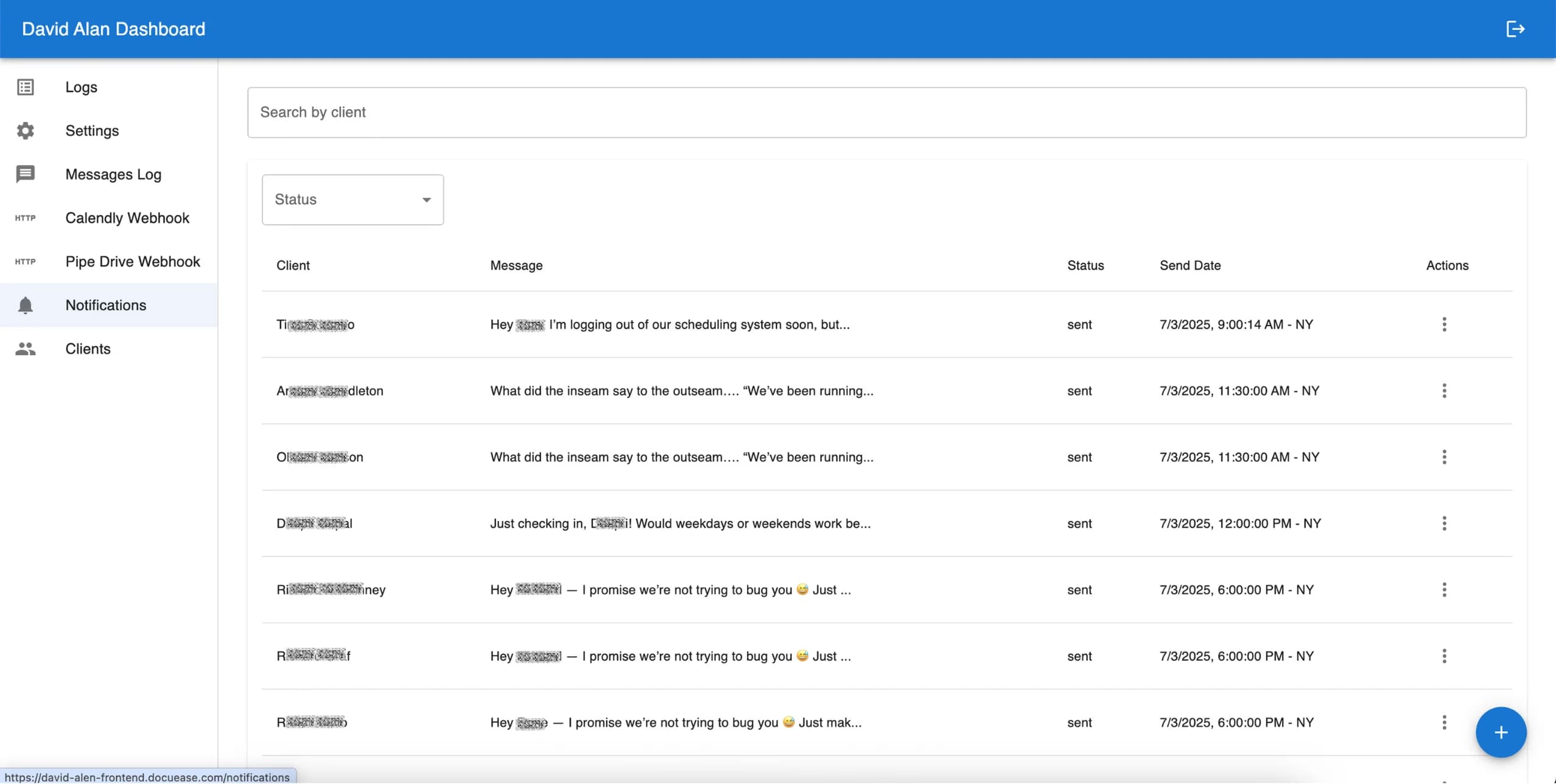
Task: Click the 7/3/2025, 12:00:00 PM date
Action: point(1240,523)
